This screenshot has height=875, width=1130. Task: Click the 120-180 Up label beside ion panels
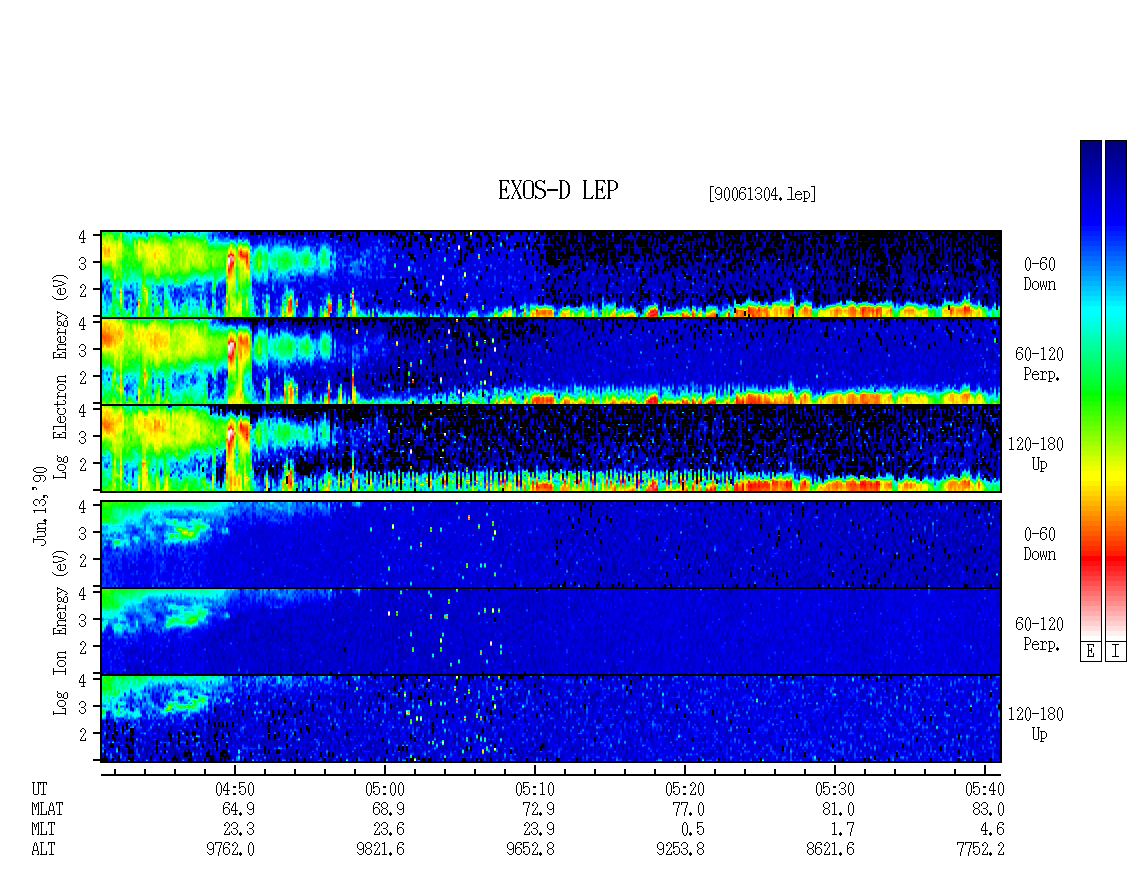click(x=1036, y=724)
